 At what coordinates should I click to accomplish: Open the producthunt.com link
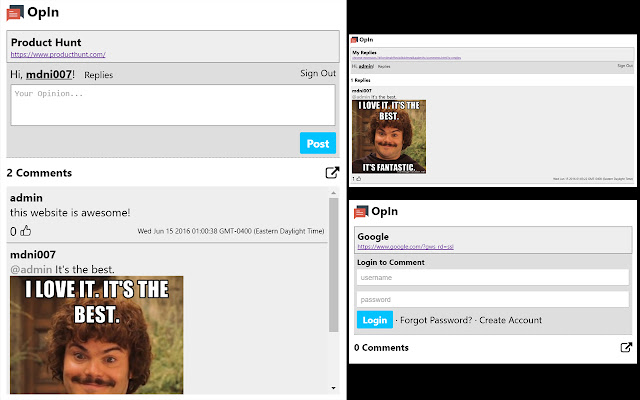point(58,54)
